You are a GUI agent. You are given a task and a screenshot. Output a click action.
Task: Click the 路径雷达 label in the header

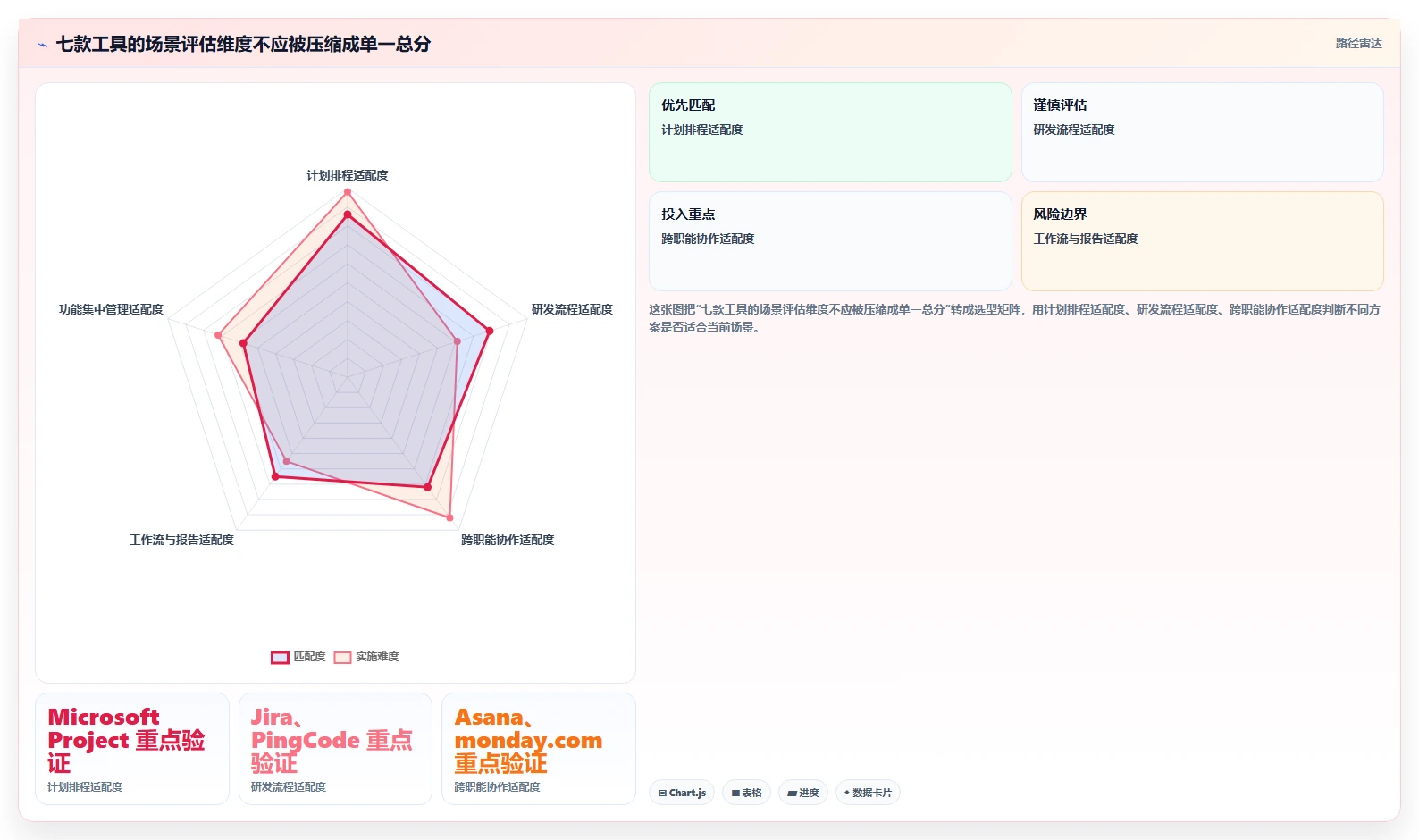[1358, 43]
